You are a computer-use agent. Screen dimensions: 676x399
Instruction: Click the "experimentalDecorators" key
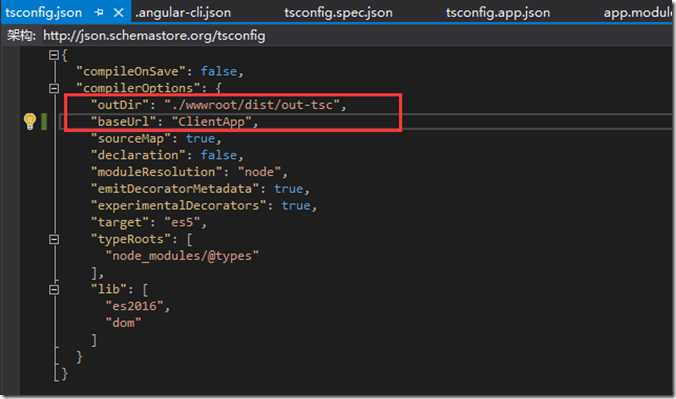coord(178,206)
